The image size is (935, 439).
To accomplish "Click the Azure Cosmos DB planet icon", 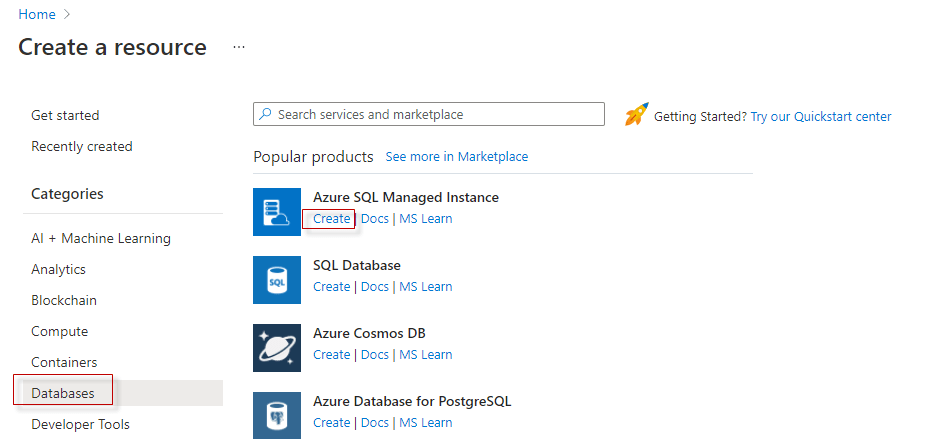I will (x=277, y=348).
